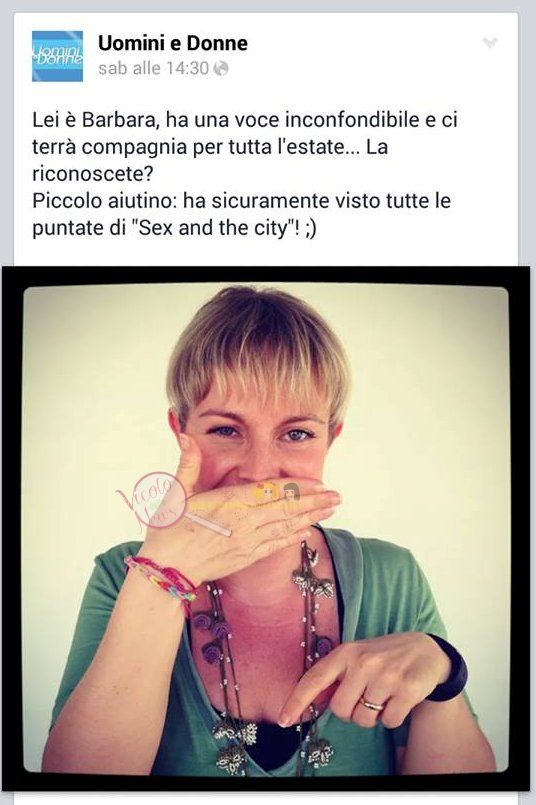Open the Uomini e Donne page avatar
This screenshot has height=805, width=536.
tap(58, 56)
